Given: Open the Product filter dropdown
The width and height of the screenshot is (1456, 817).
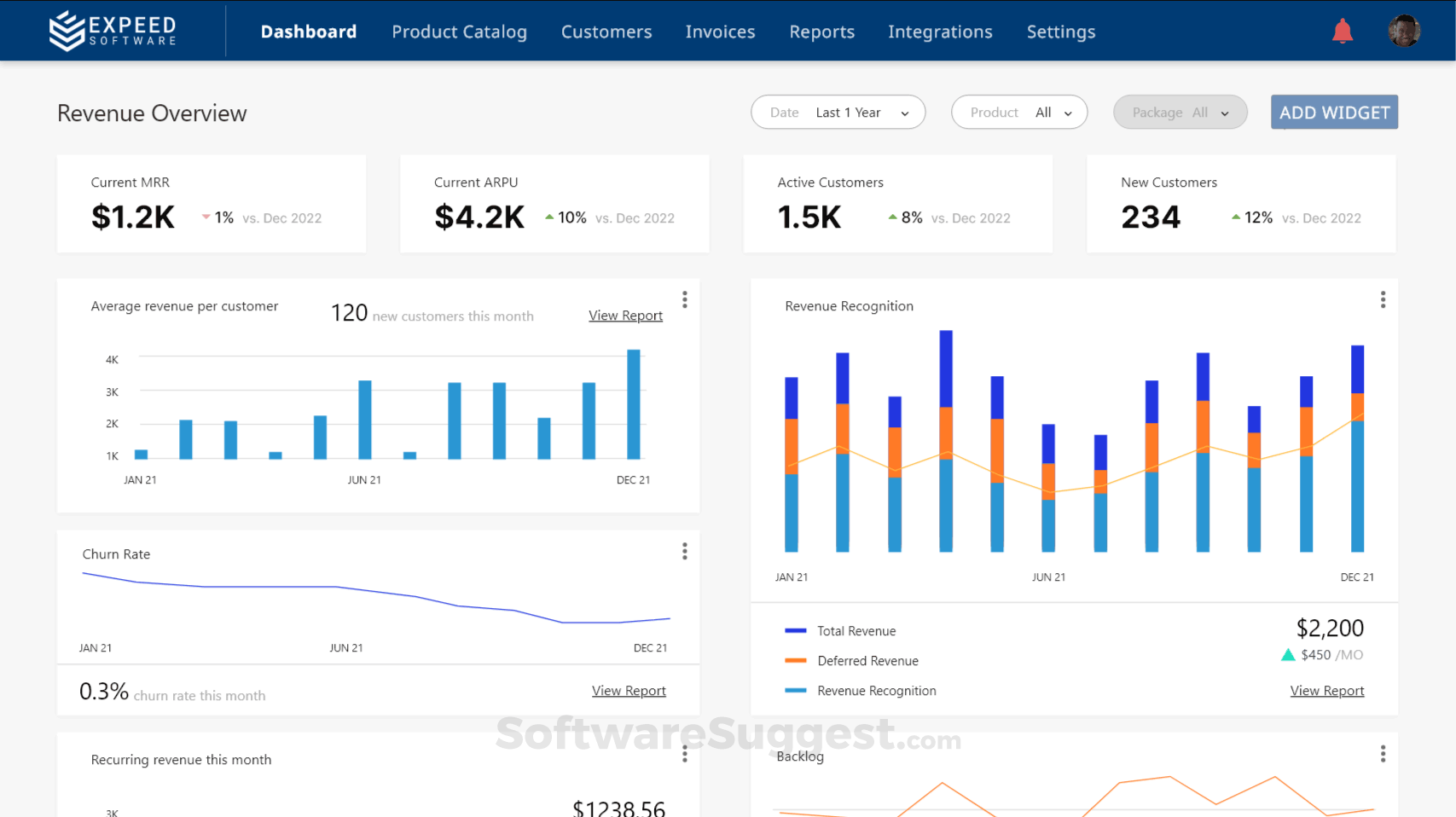Looking at the screenshot, I should point(1019,112).
